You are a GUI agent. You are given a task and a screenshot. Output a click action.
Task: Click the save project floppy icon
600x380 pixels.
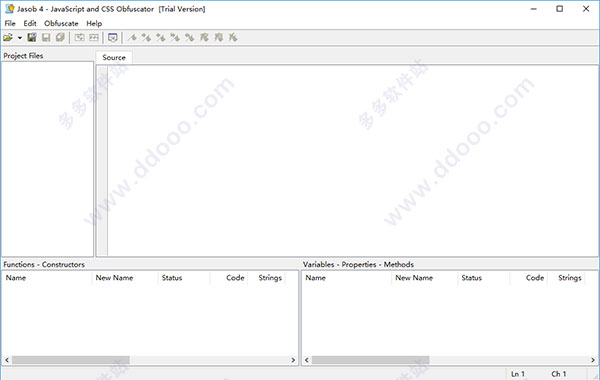(x=32, y=38)
